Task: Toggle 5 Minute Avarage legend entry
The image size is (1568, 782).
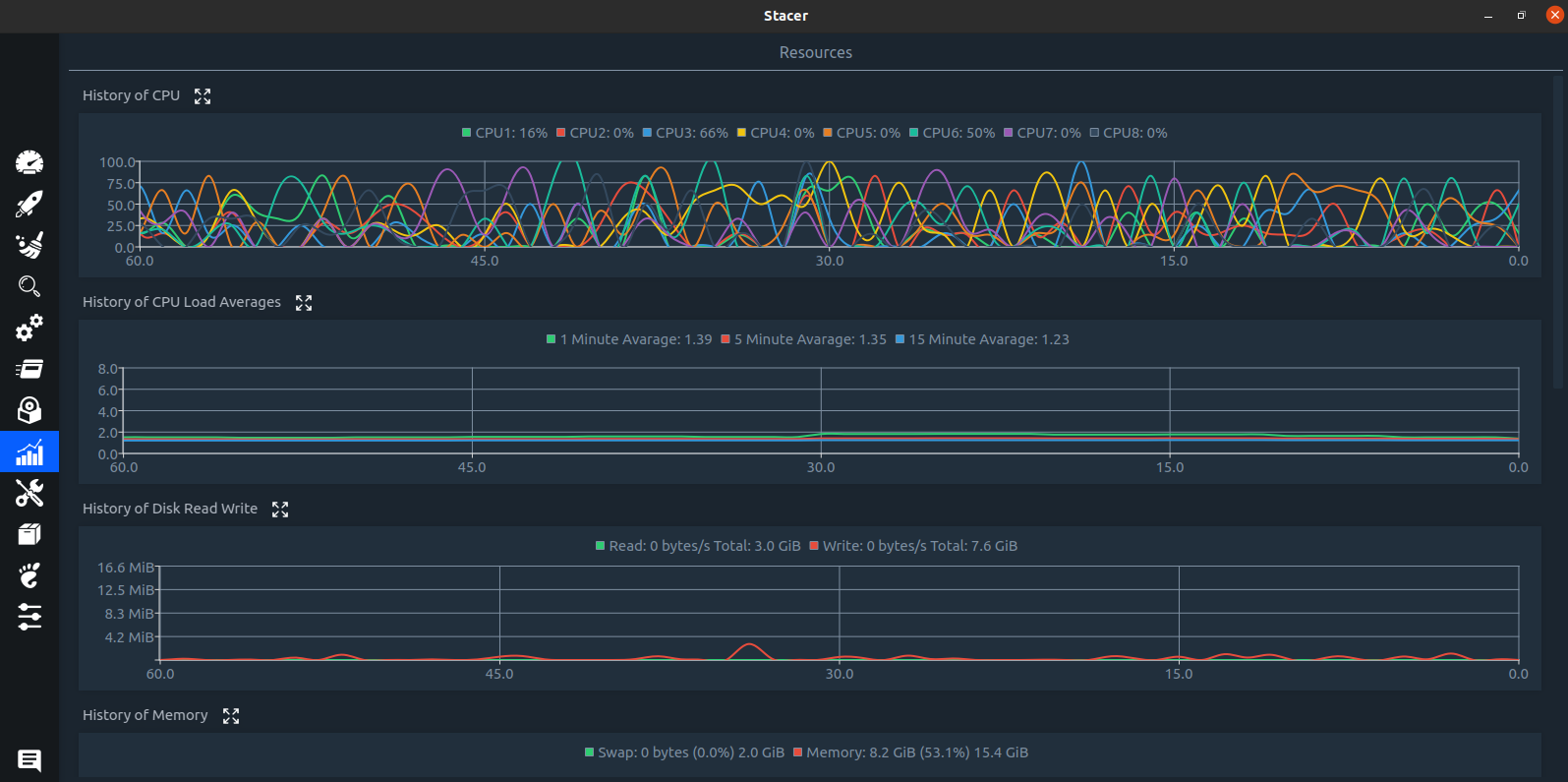Action: pos(804,339)
